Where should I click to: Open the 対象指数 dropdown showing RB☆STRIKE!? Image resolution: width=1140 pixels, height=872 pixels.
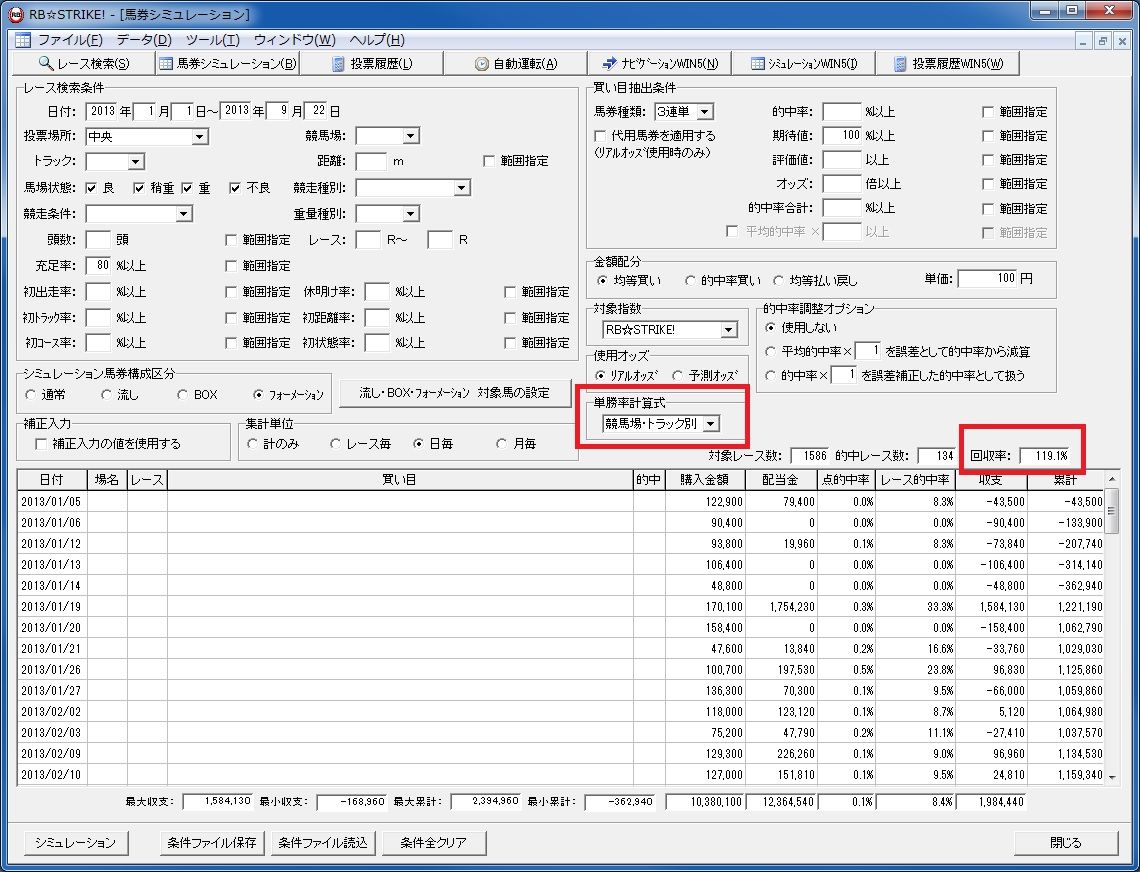[x=670, y=329]
